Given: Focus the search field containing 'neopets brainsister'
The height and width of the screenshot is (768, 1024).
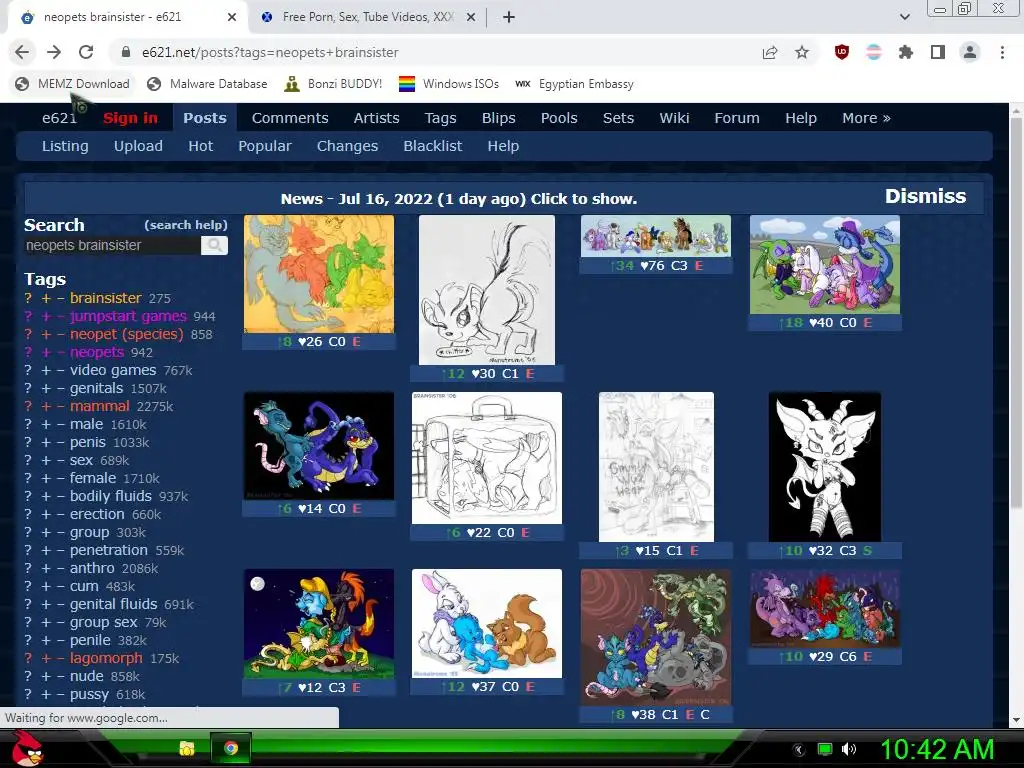Looking at the screenshot, I should pos(112,245).
